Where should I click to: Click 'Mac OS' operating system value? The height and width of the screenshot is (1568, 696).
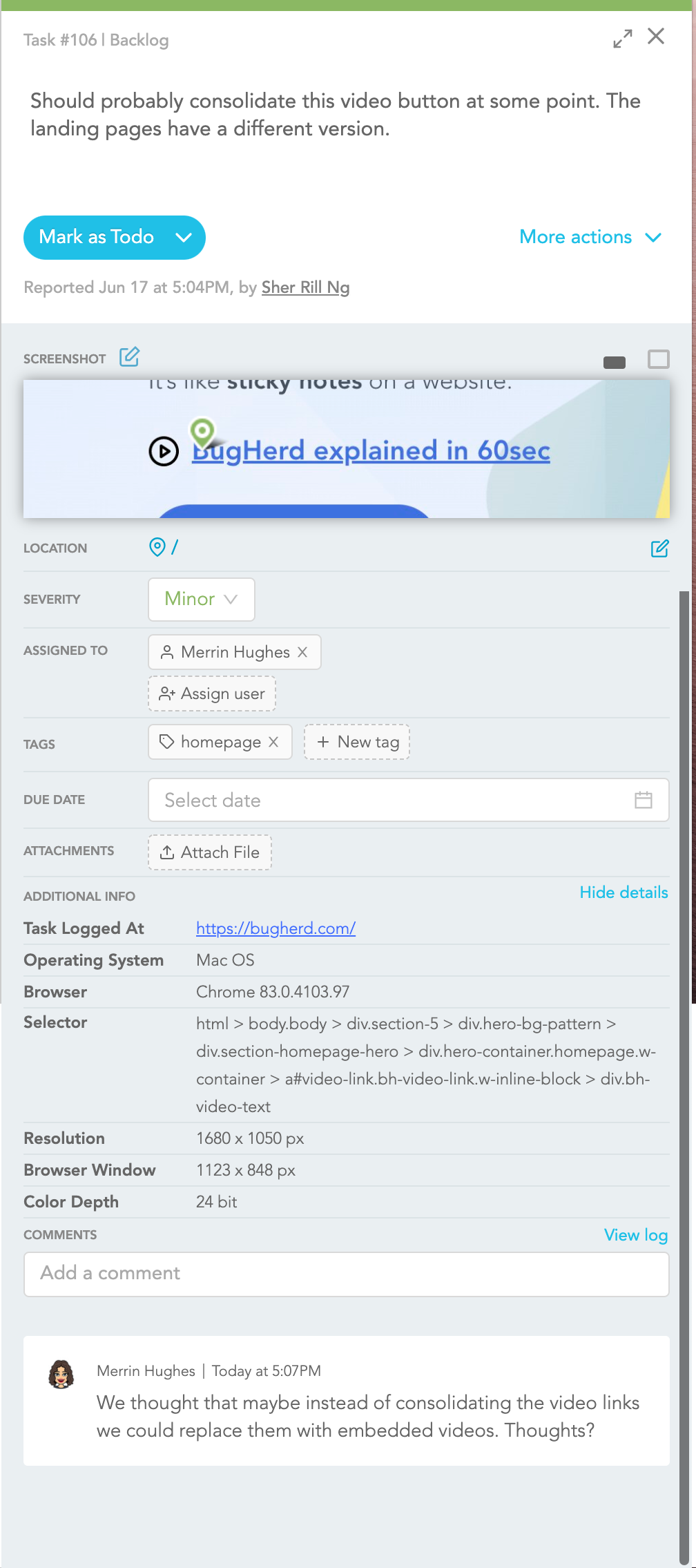(x=225, y=960)
